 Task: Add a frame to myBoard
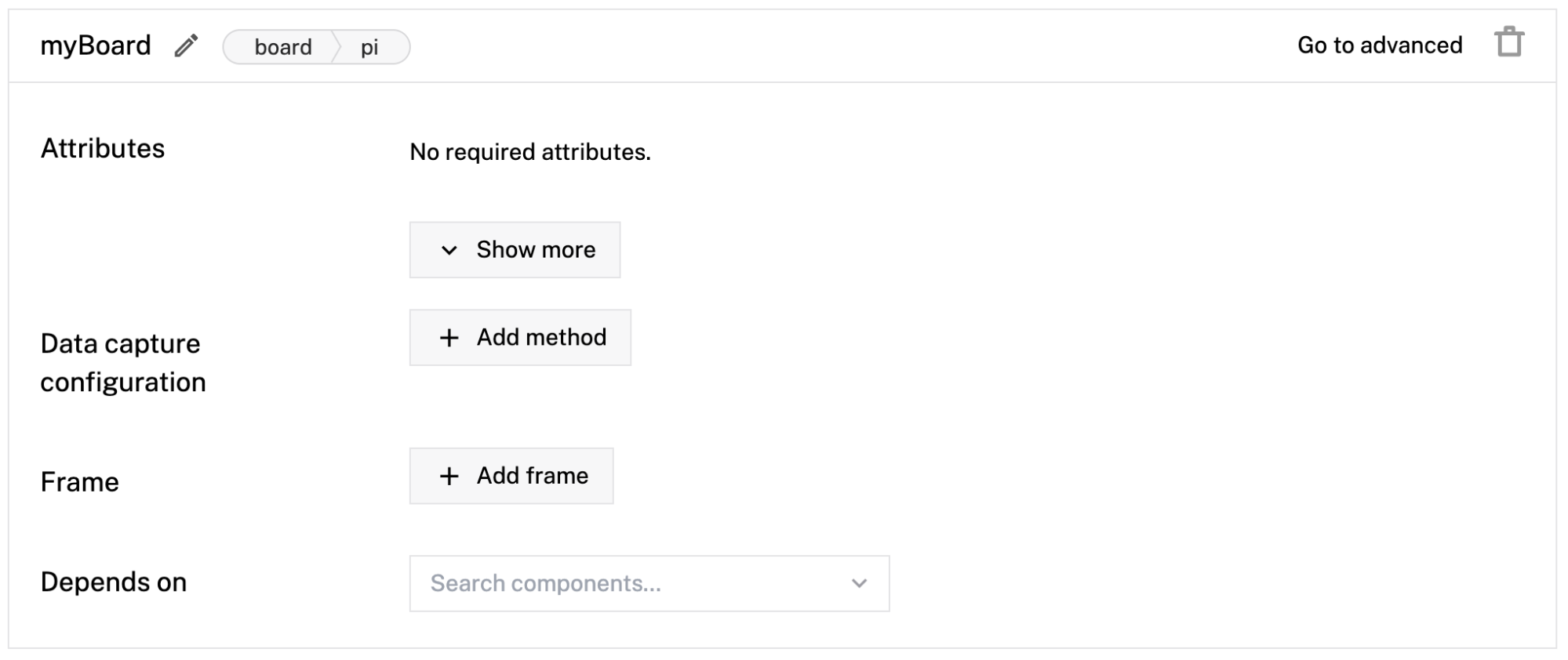[x=510, y=475]
